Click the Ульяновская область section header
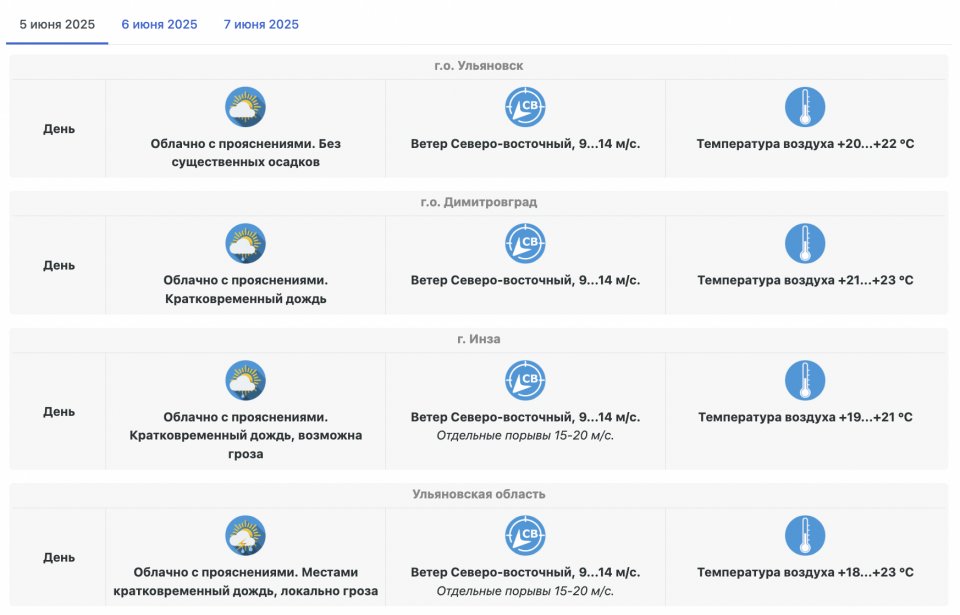Viewport: 960px width, 615px height. coord(478,494)
